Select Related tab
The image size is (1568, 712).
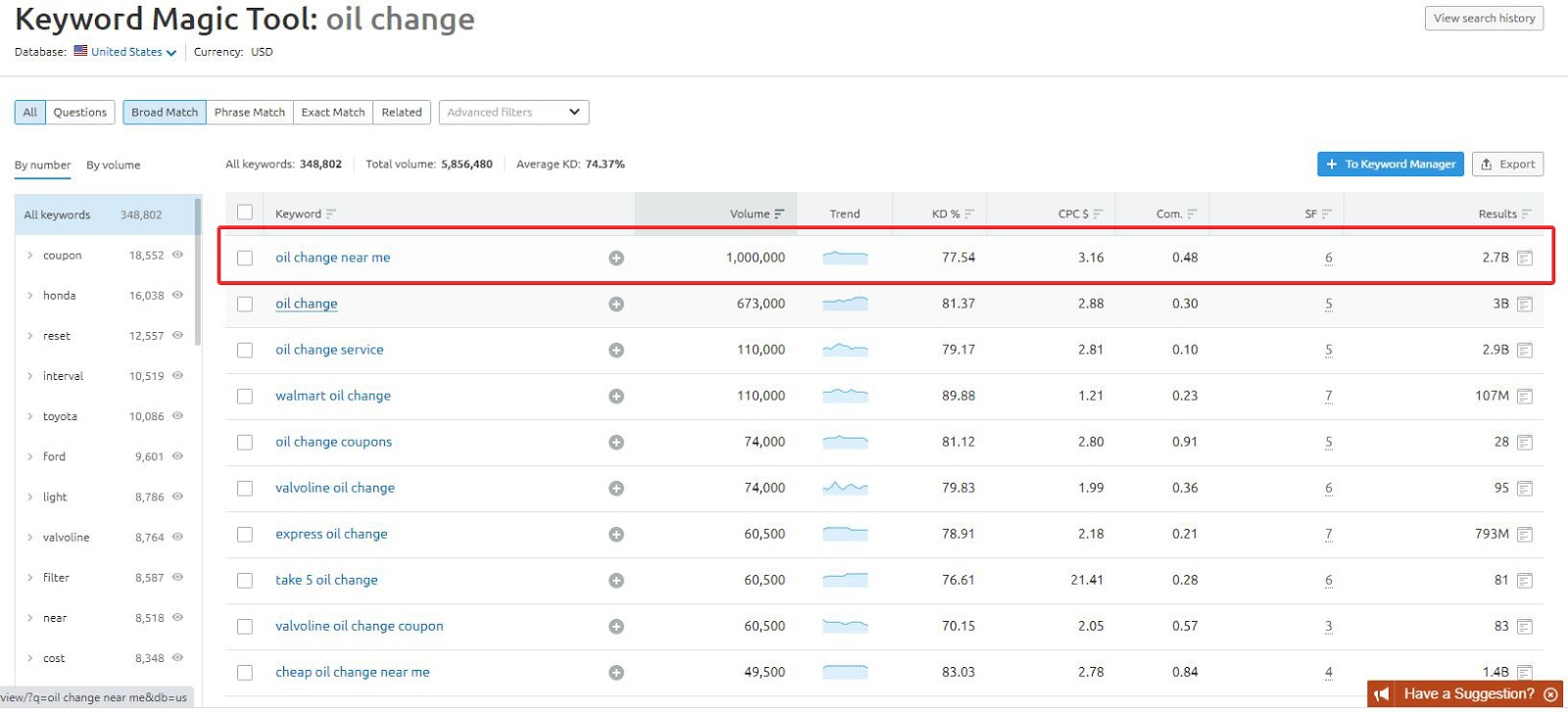point(402,113)
